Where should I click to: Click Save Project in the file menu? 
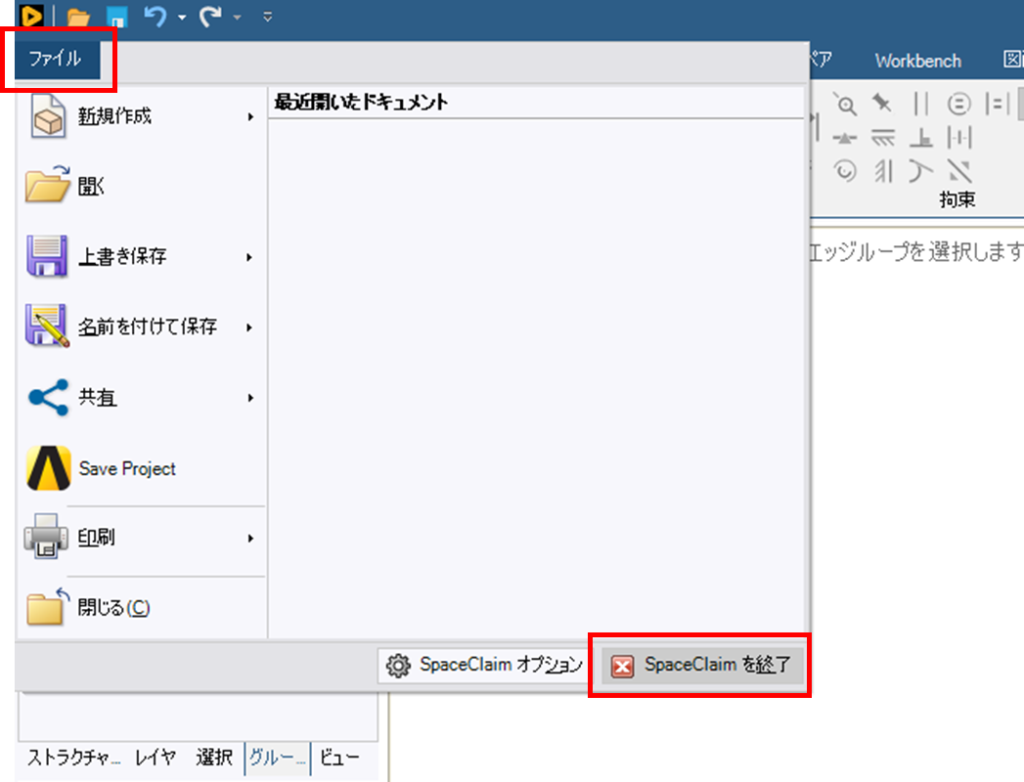[x=140, y=468]
